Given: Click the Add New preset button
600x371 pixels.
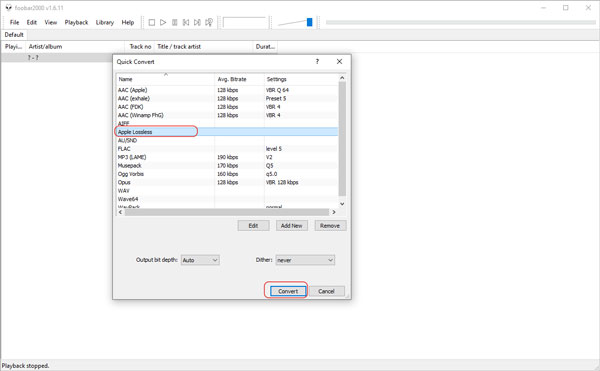Looking at the screenshot, I should [292, 226].
